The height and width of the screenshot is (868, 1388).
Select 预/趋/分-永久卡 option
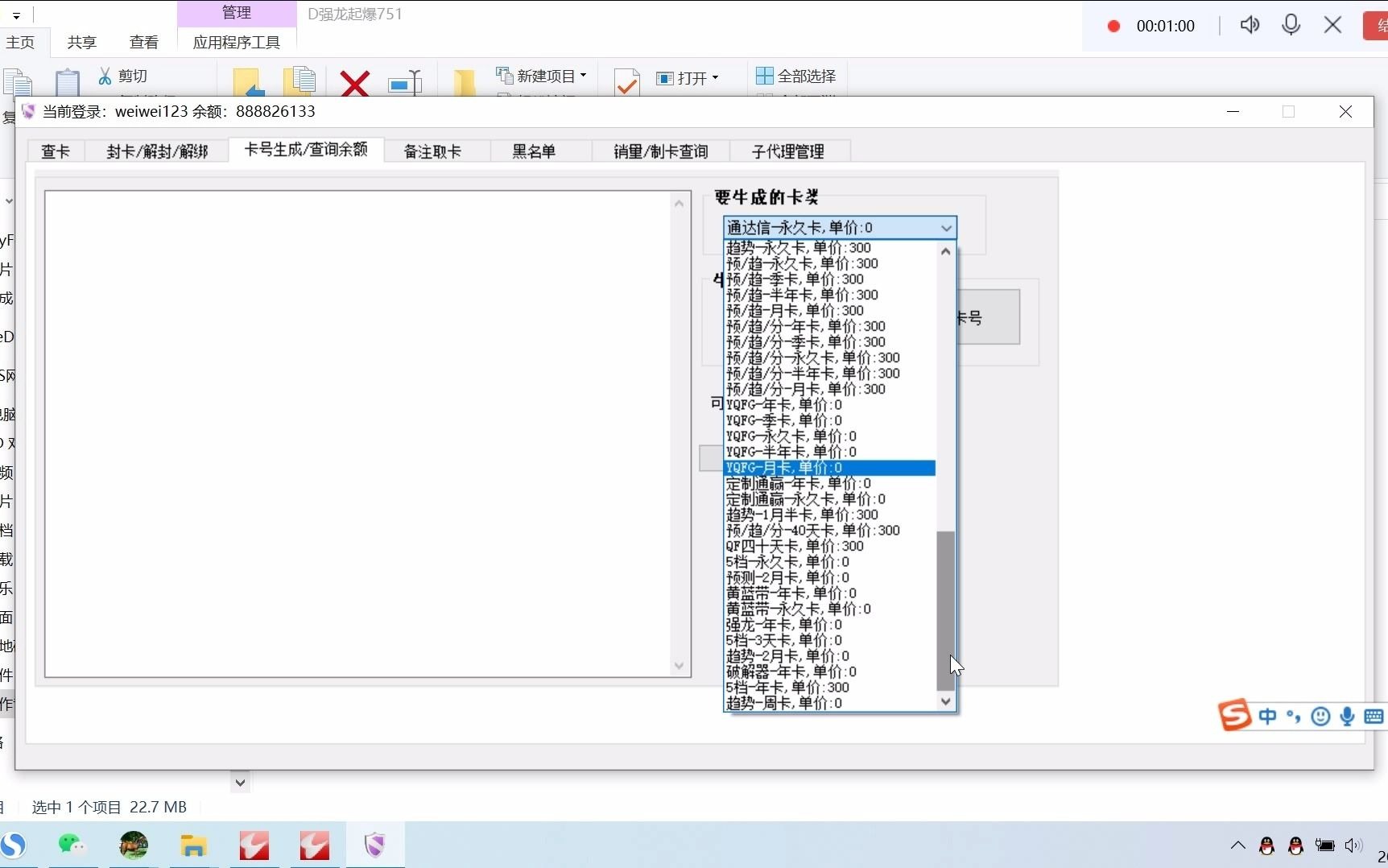pos(829,358)
